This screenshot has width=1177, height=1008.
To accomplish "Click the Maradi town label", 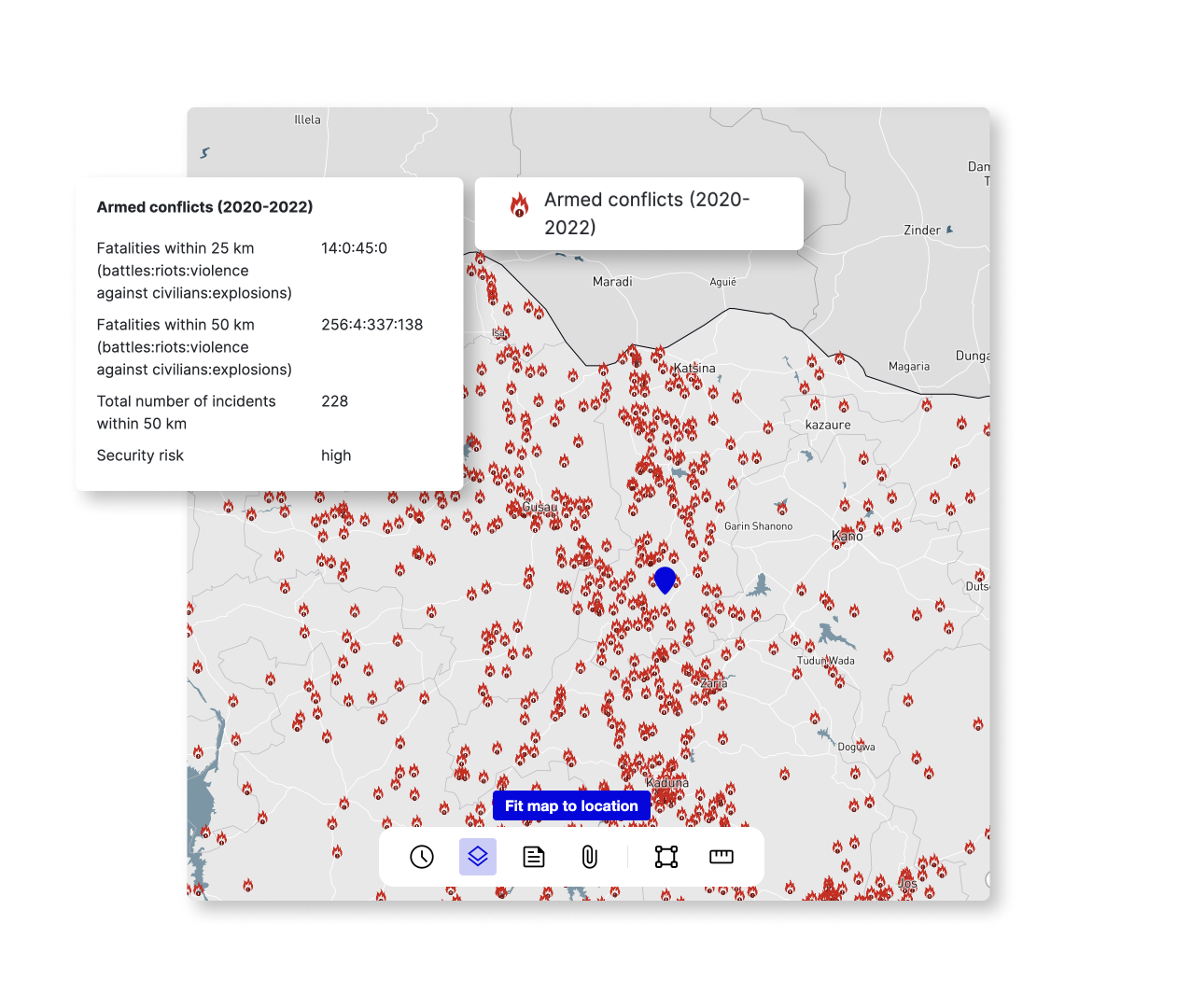I will 612,282.
